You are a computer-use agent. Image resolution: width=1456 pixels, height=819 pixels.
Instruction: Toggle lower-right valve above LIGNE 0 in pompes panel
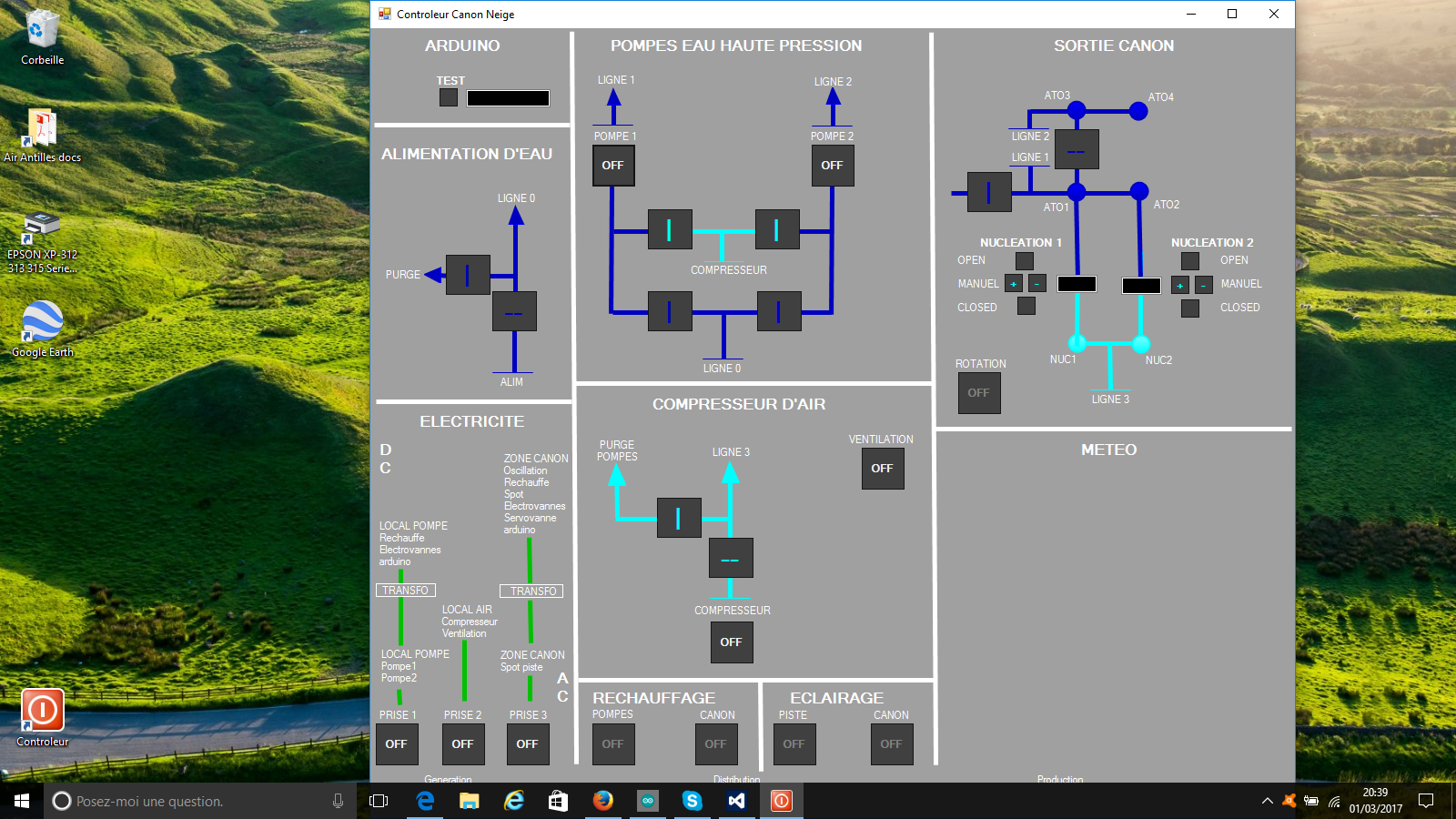(779, 311)
